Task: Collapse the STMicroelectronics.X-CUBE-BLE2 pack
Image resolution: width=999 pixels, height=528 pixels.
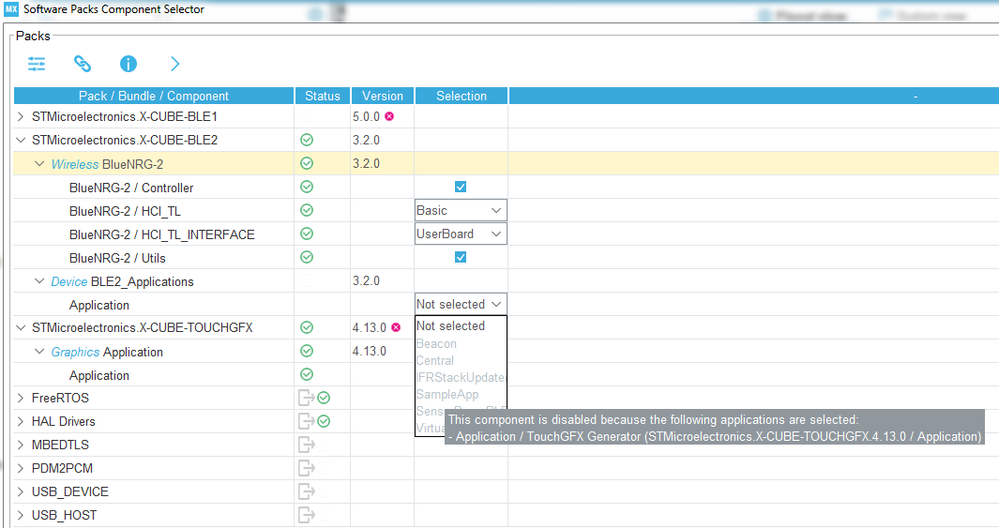Action: pos(20,140)
